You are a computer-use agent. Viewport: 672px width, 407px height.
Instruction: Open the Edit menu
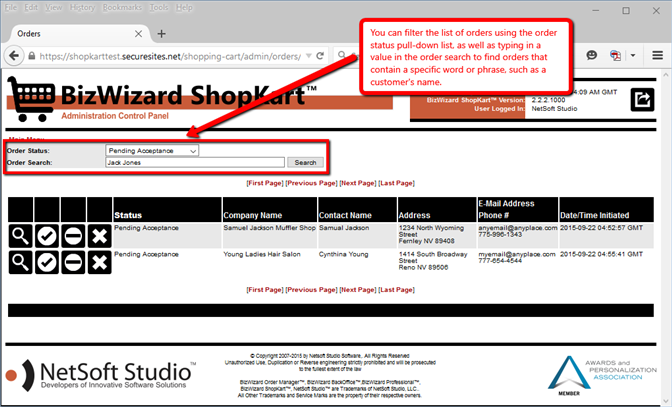click(x=31, y=7)
